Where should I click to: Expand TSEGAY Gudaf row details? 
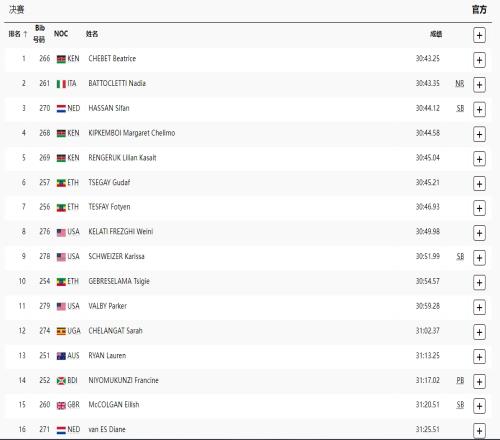tap(479, 184)
